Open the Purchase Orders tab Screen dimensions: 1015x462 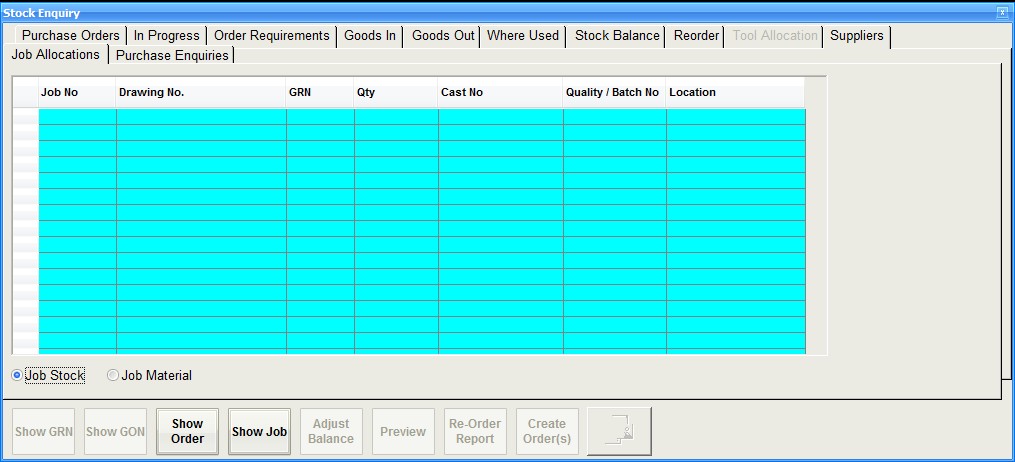tap(70, 36)
